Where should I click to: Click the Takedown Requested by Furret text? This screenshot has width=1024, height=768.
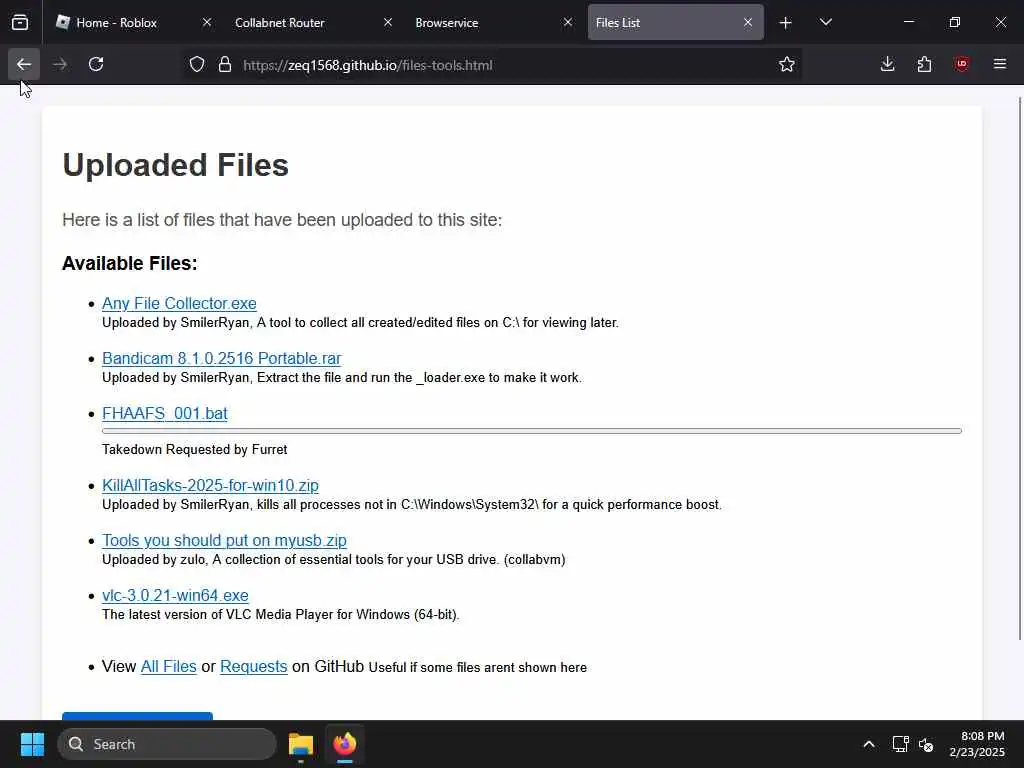[195, 449]
